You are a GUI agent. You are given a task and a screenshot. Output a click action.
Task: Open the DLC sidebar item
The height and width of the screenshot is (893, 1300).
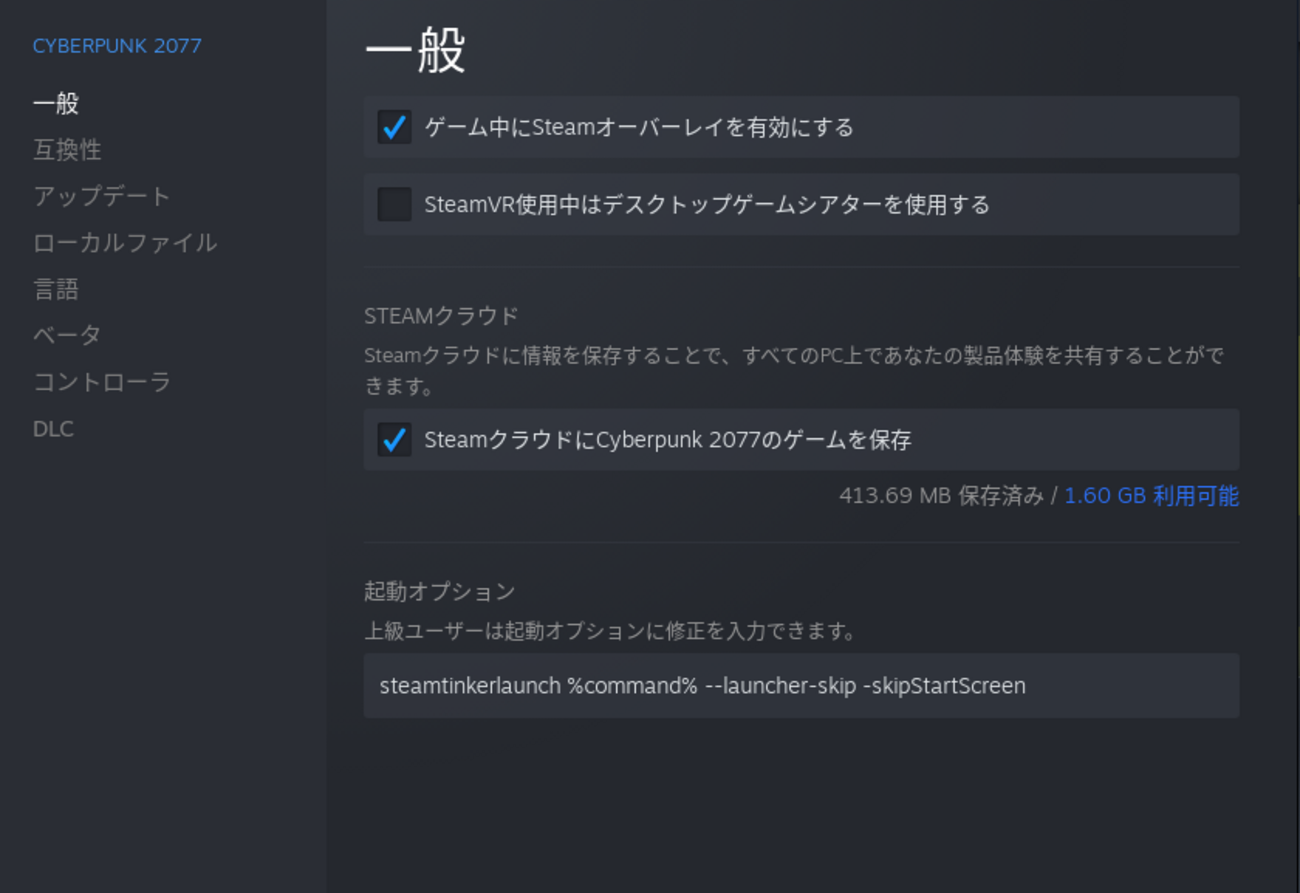(x=53, y=429)
